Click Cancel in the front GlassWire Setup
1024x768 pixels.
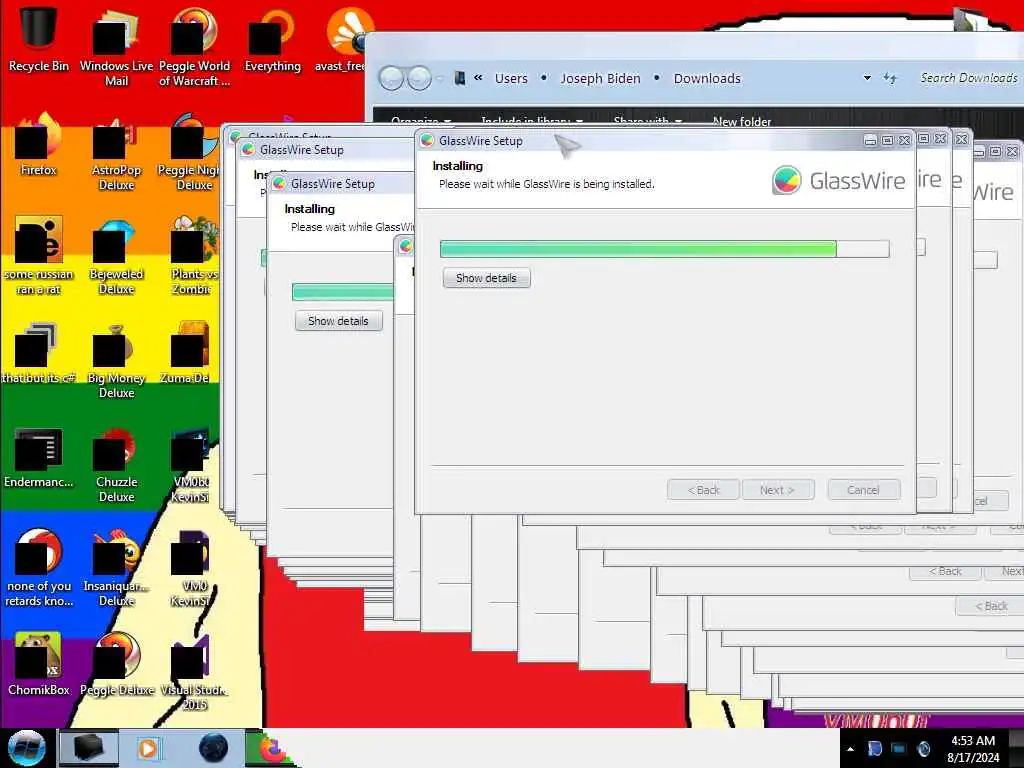(863, 490)
